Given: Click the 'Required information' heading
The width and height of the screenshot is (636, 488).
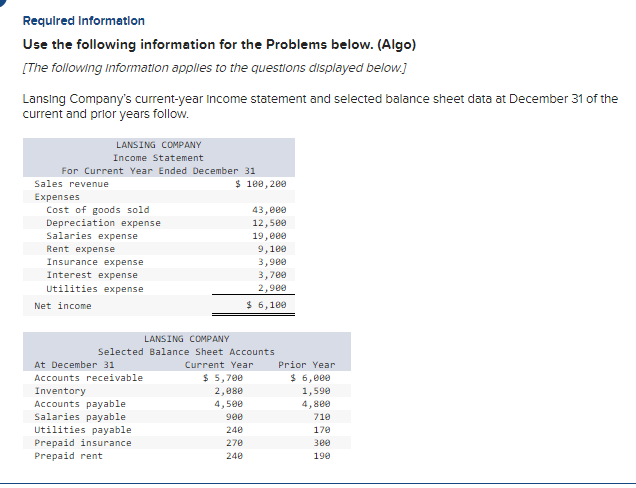Looking at the screenshot, I should pos(84,21).
